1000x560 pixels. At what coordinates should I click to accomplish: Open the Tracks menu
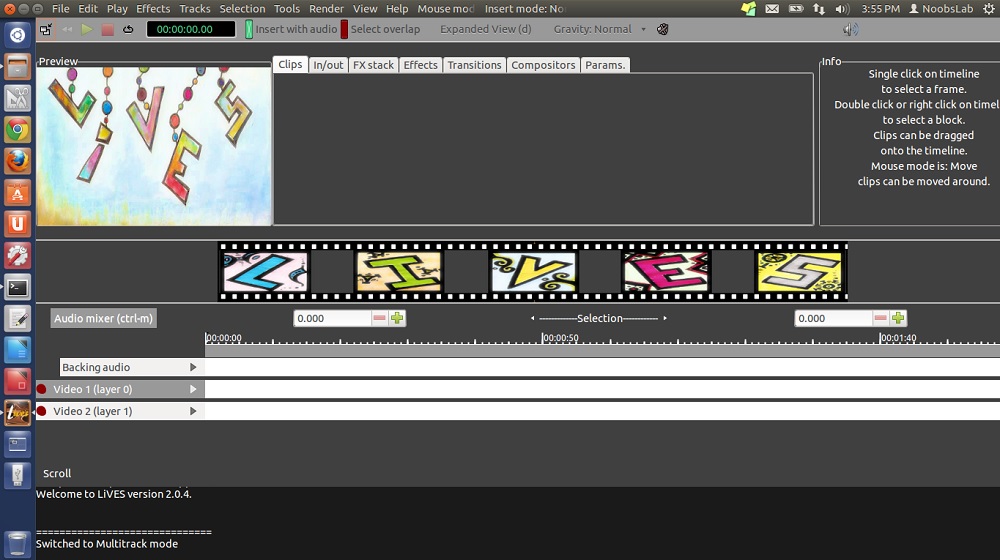point(195,9)
